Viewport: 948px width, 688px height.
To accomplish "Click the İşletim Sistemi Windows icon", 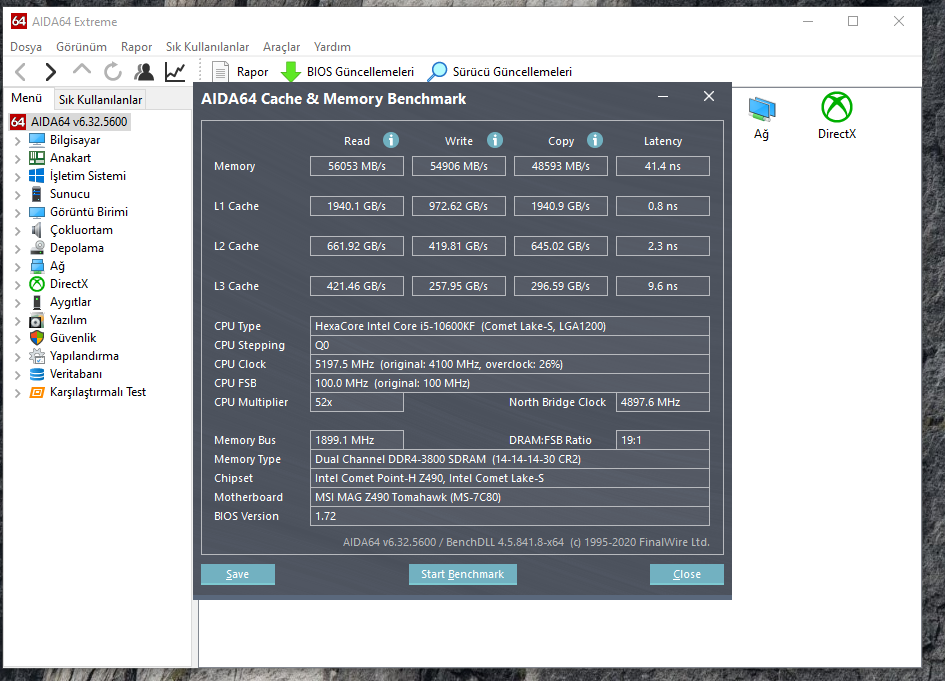I will point(37,176).
